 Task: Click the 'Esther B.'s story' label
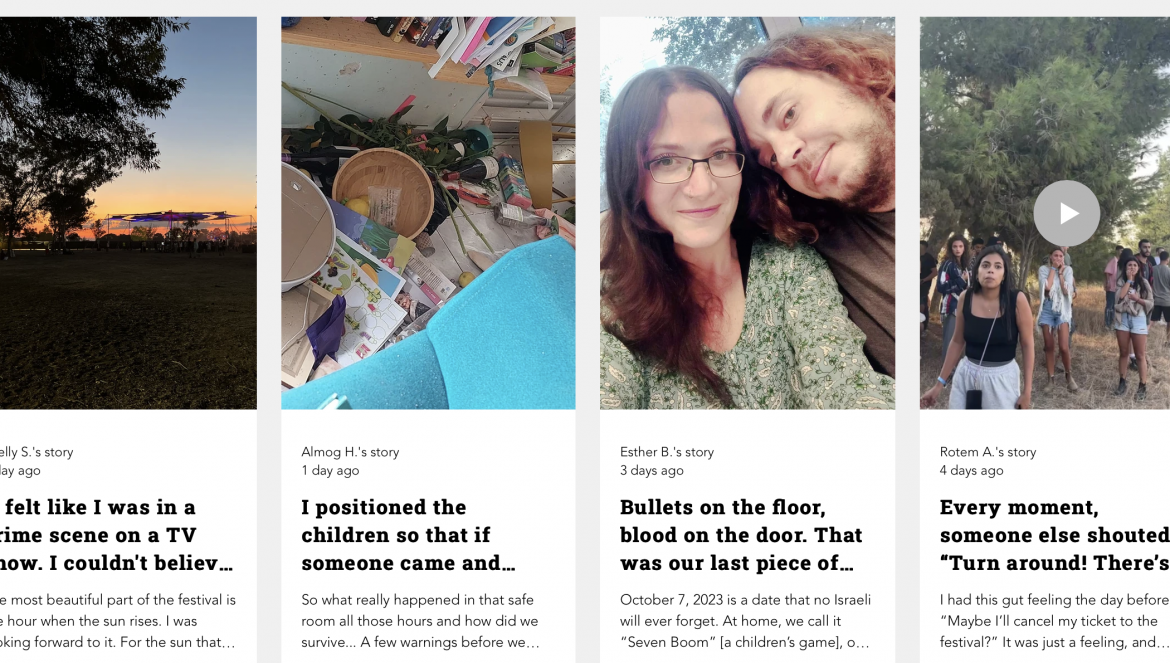(x=667, y=452)
